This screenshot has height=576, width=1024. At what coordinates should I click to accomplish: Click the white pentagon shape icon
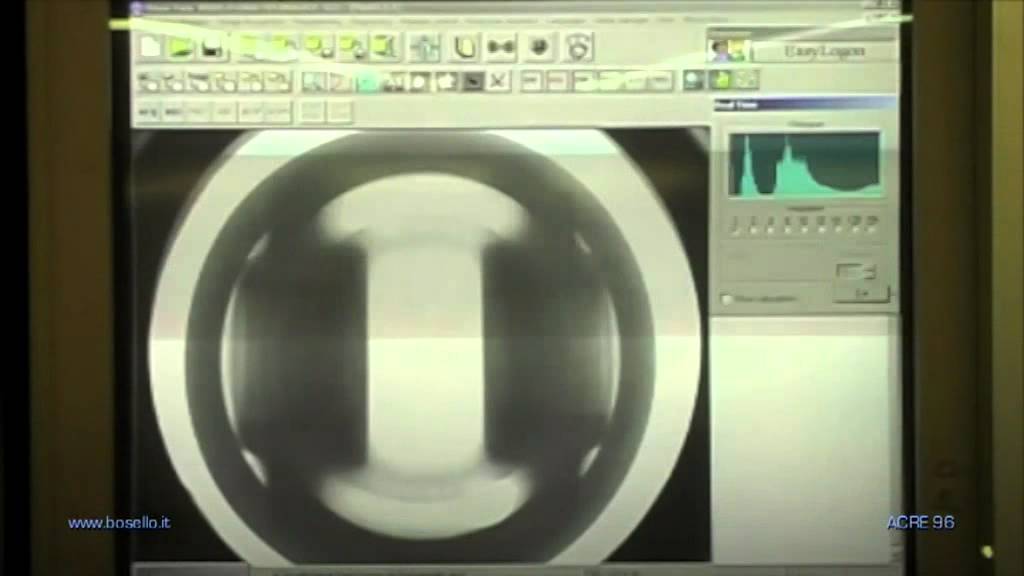pyautogui.click(x=447, y=82)
